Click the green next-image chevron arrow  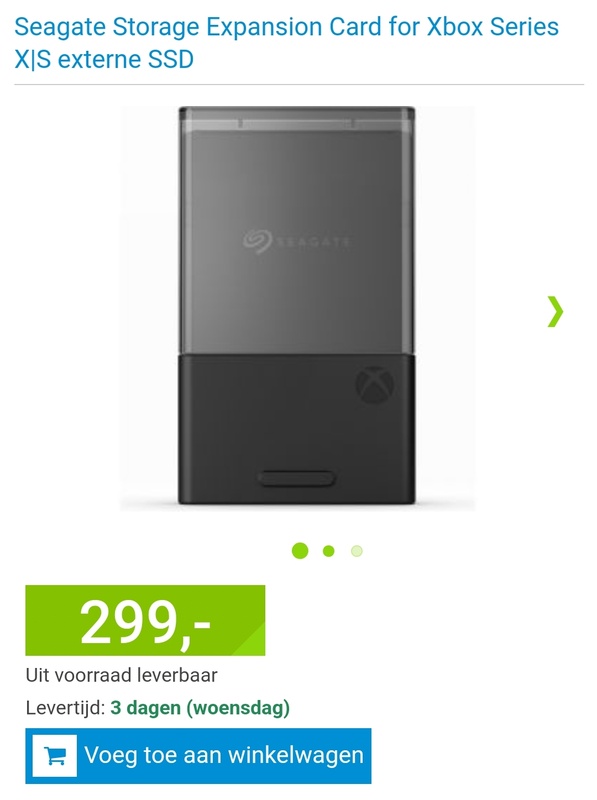(556, 311)
